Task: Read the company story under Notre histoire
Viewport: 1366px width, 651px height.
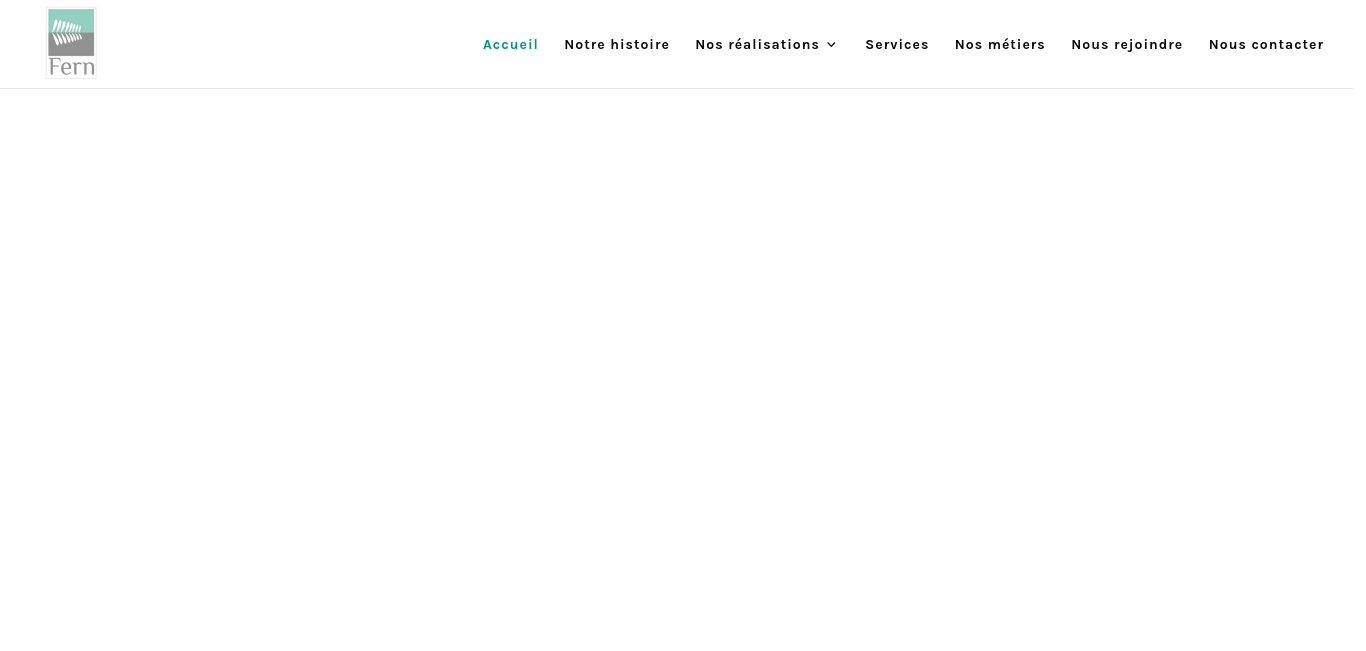Action: tap(616, 45)
